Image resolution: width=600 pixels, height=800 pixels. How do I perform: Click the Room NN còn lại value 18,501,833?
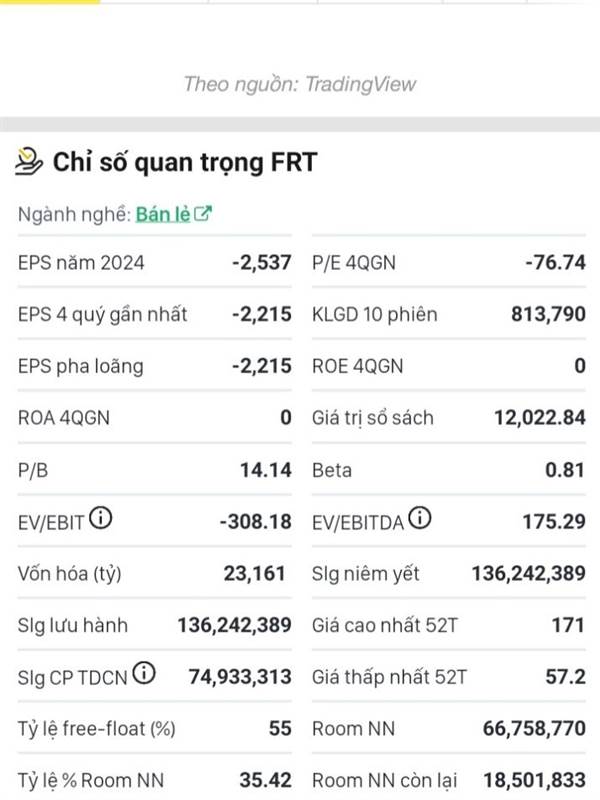click(x=534, y=780)
